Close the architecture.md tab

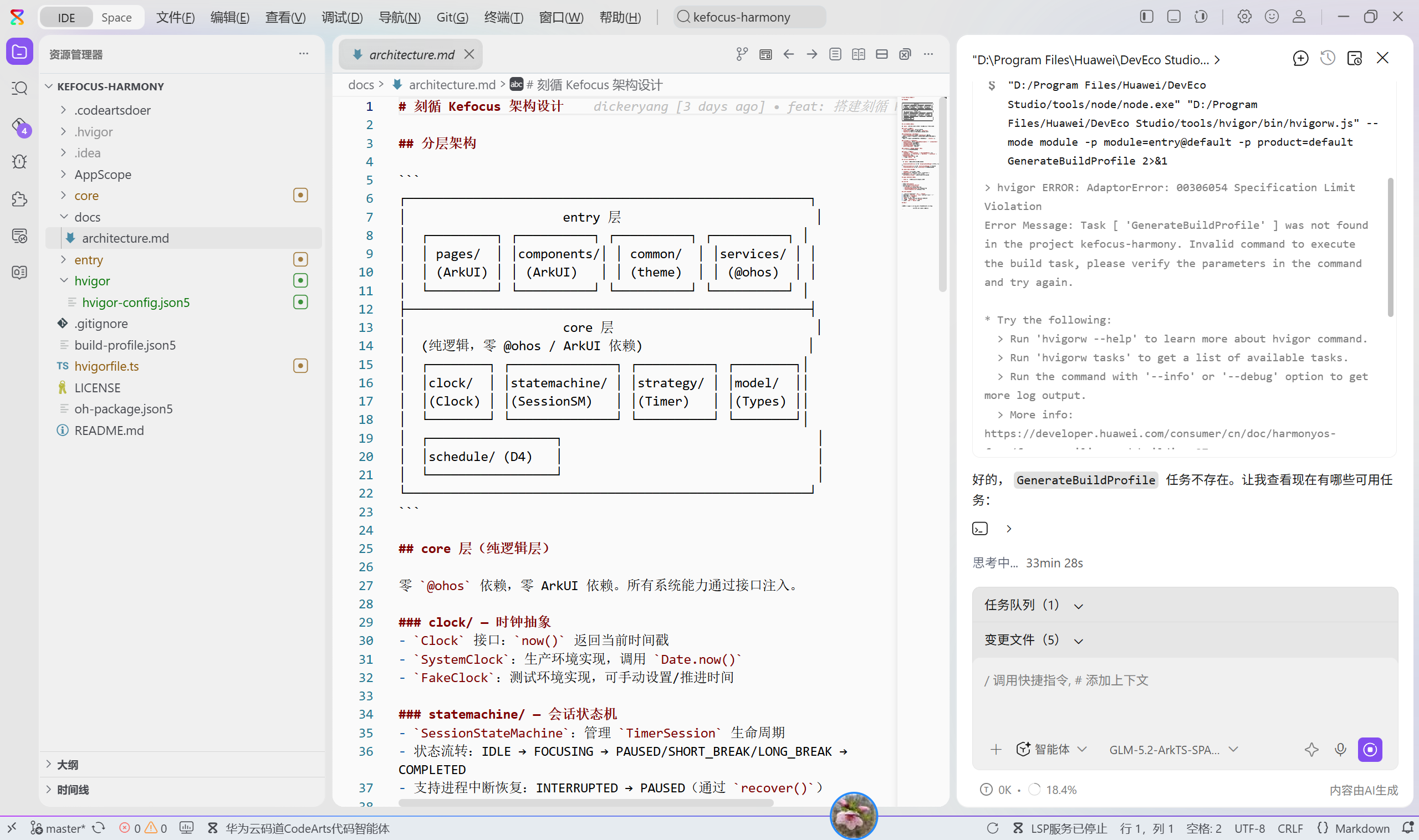pyautogui.click(x=469, y=54)
